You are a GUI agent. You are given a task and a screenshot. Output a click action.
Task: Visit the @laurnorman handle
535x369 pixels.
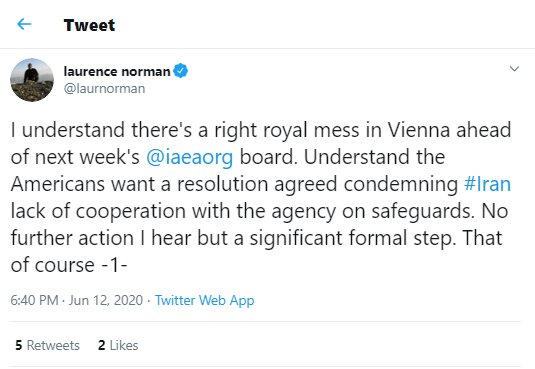coord(104,89)
